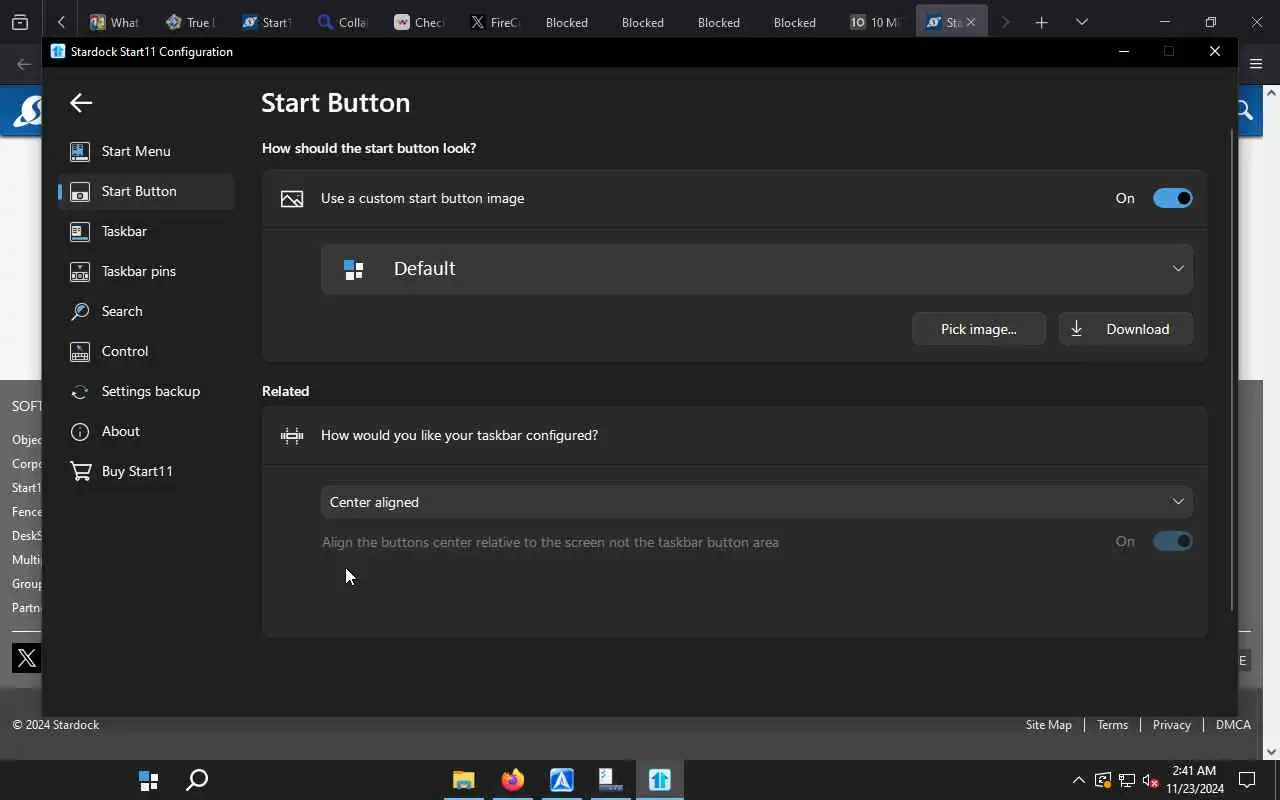The width and height of the screenshot is (1280, 800).
Task: Switch to the Colla browser tab
Action: coord(343,22)
